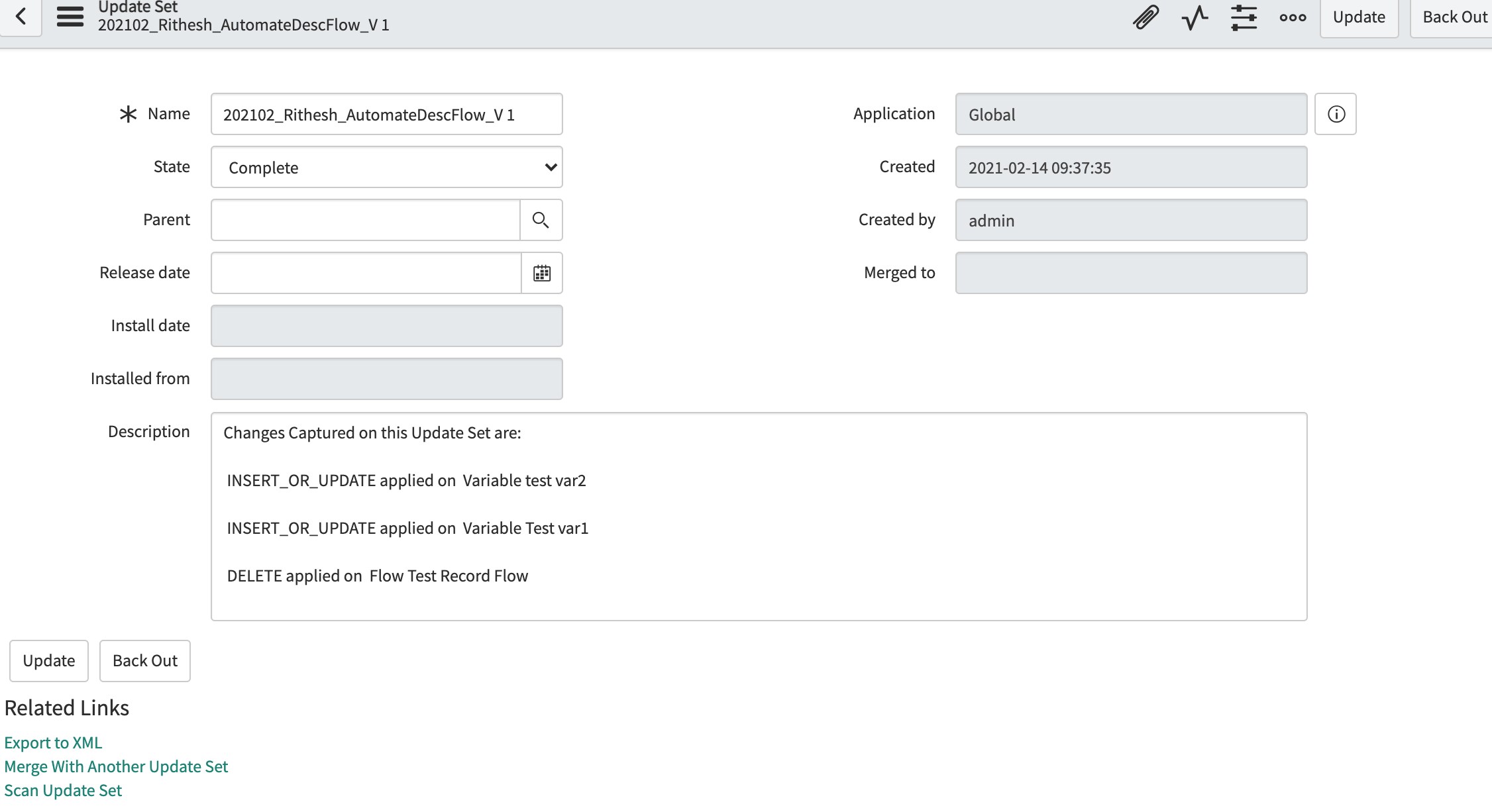Click the read-only Installed from field

coord(387,379)
